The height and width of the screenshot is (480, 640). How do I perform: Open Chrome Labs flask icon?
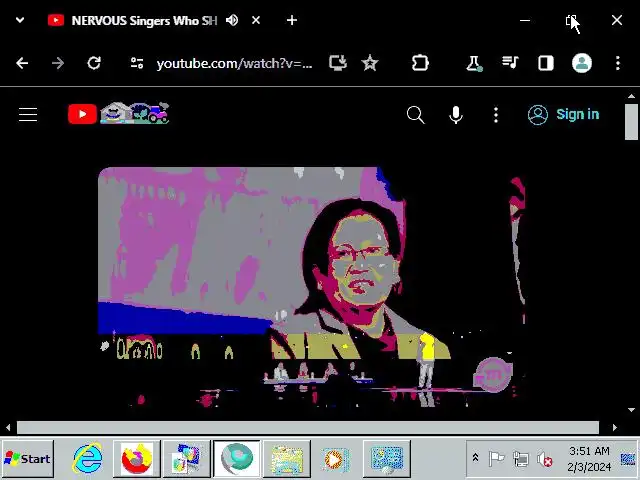pyautogui.click(x=474, y=63)
